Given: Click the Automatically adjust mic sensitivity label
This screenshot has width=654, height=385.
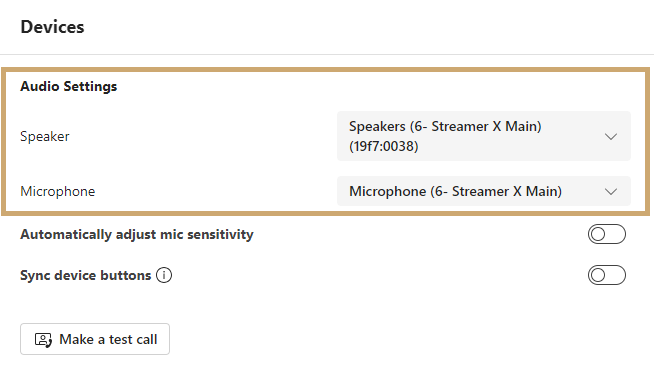Looking at the screenshot, I should tap(137, 234).
